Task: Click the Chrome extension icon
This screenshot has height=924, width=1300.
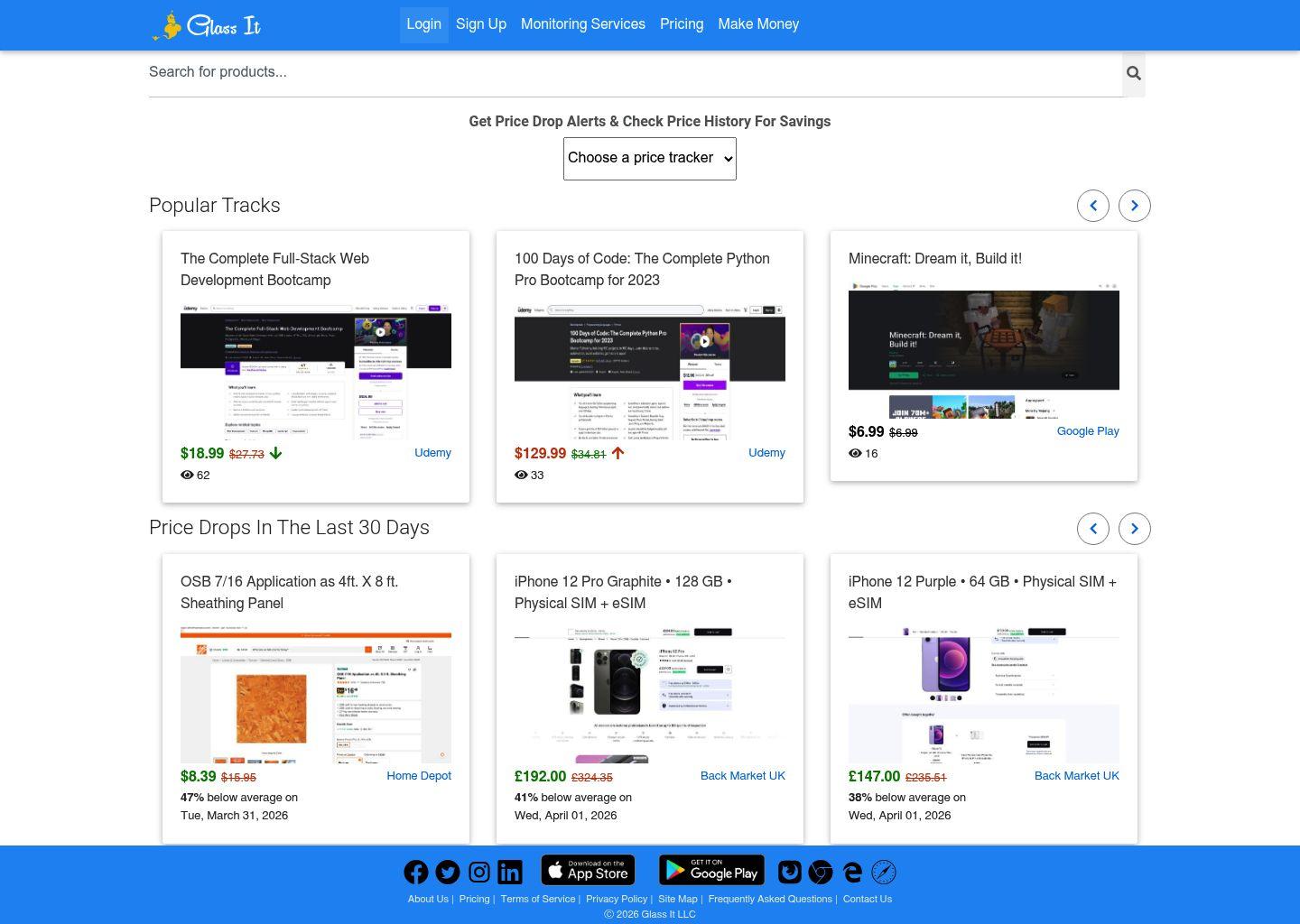Action: coord(821,872)
